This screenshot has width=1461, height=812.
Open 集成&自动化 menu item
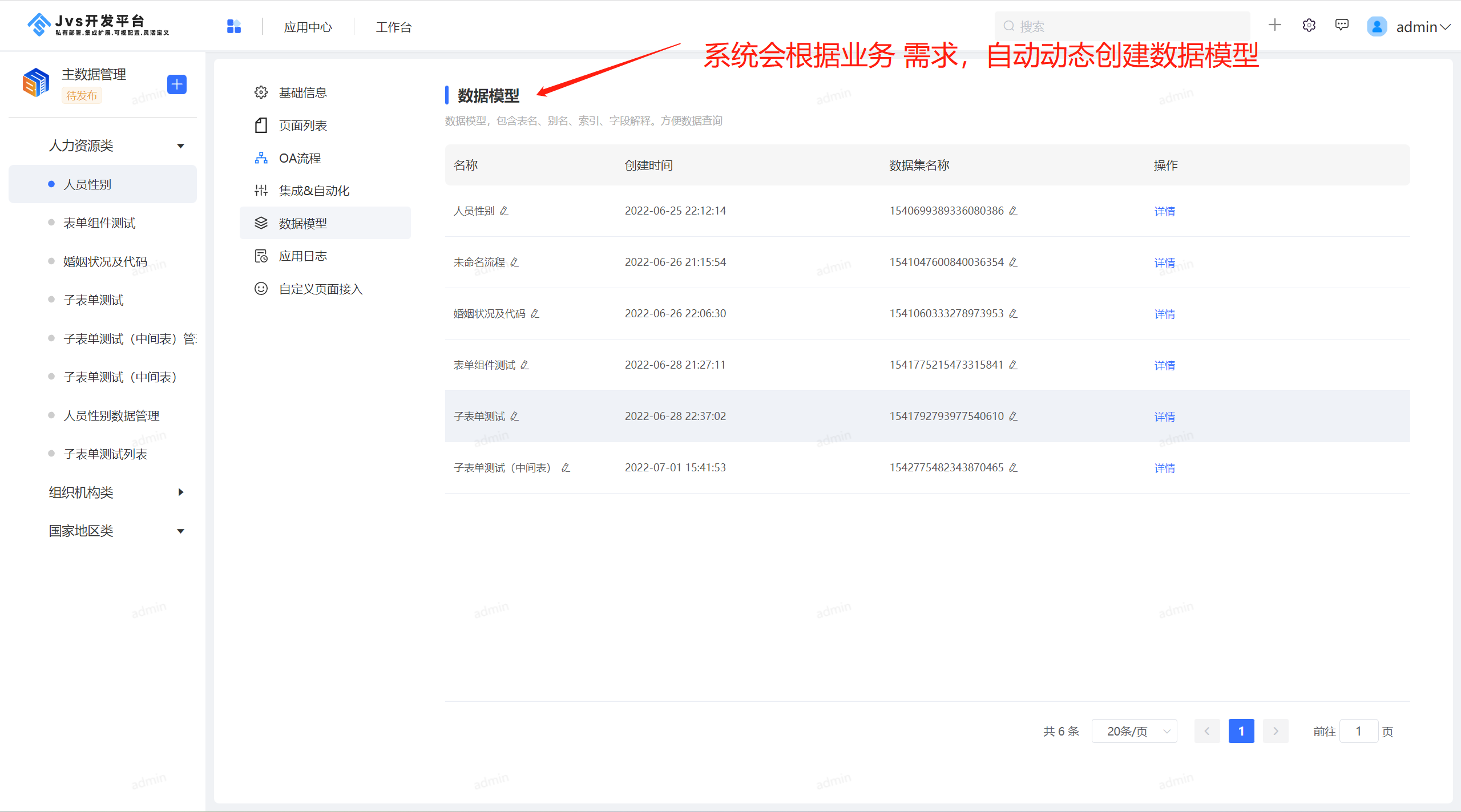325,191
